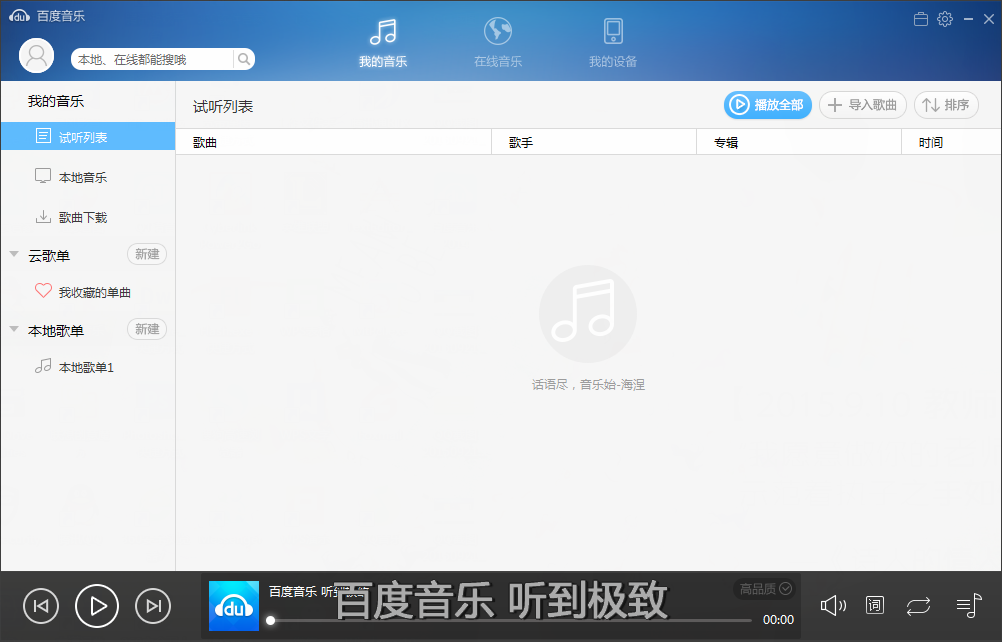Open the playlist queue icon
This screenshot has height=642, width=1002.
tap(969, 605)
